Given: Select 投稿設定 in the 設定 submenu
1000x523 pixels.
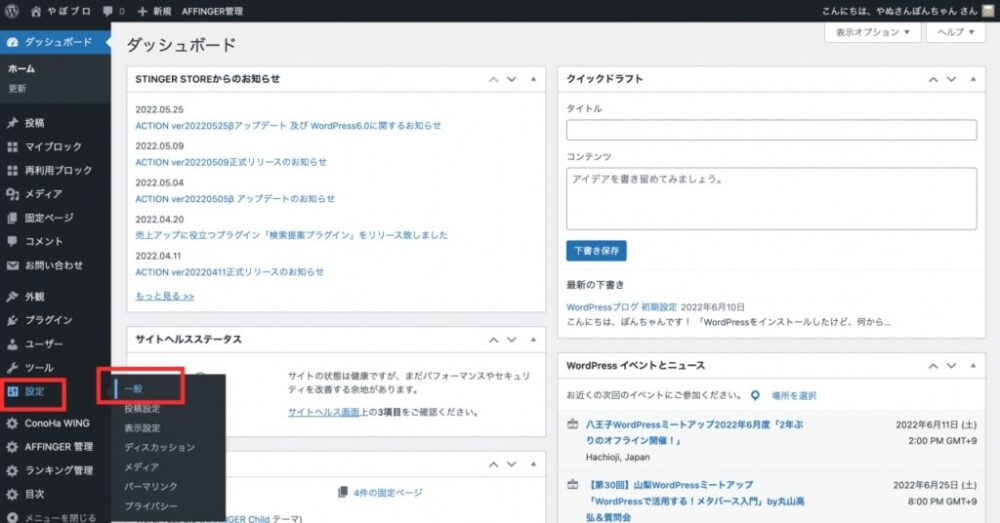Looking at the screenshot, I should pyautogui.click(x=142, y=408).
